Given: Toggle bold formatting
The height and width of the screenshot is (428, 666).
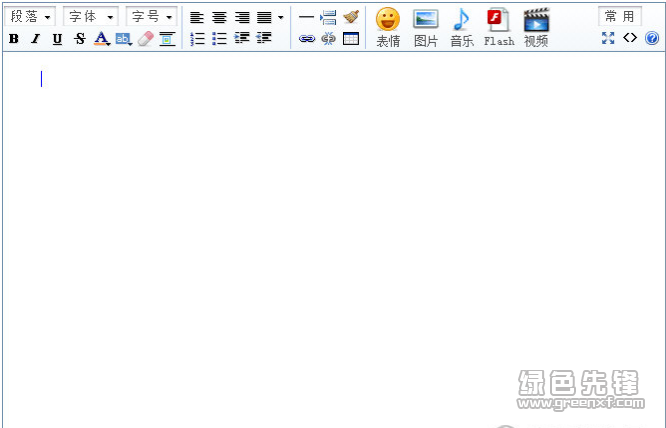Looking at the screenshot, I should tap(13, 39).
